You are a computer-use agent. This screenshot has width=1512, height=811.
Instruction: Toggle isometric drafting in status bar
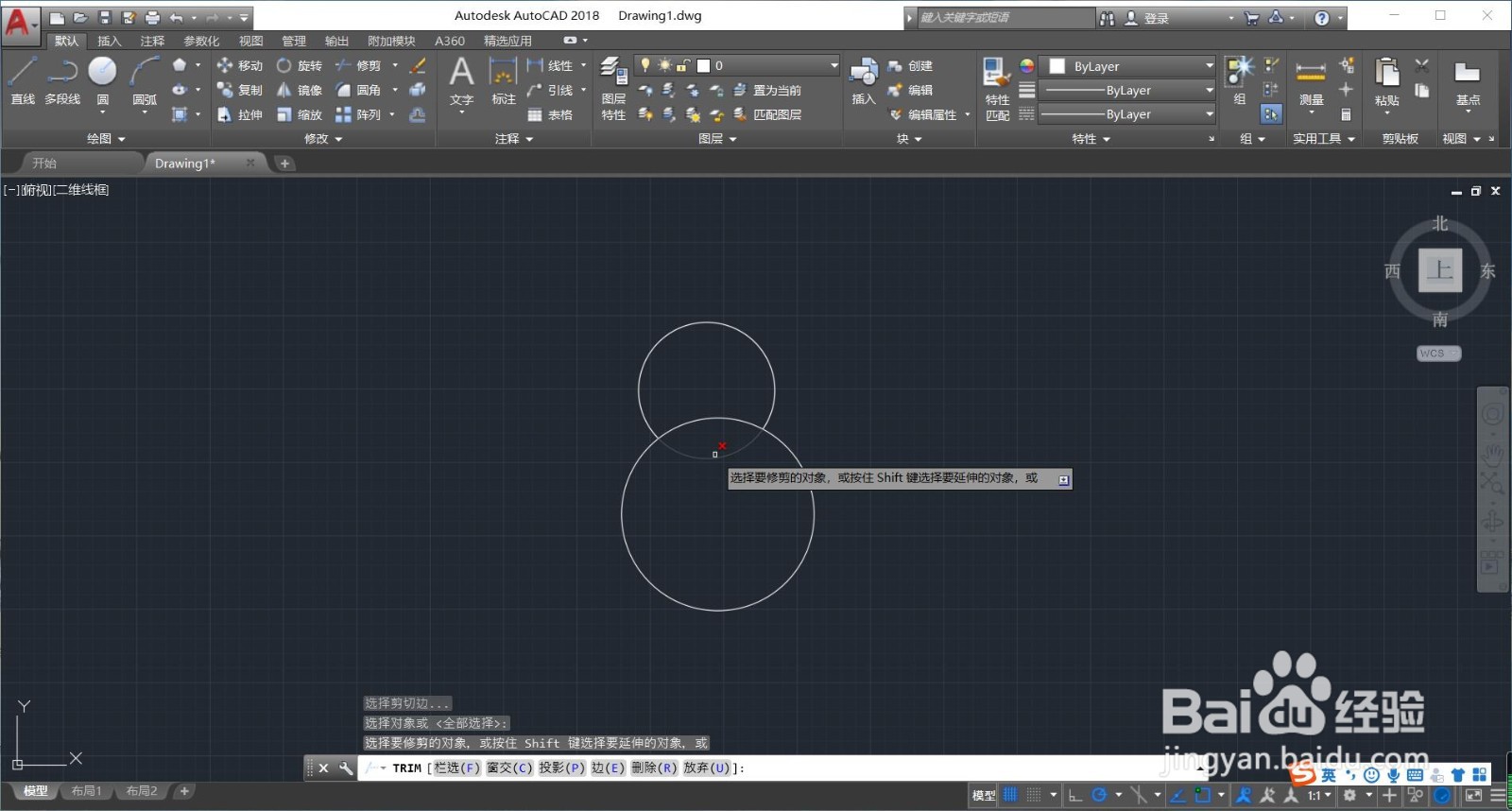1139,795
